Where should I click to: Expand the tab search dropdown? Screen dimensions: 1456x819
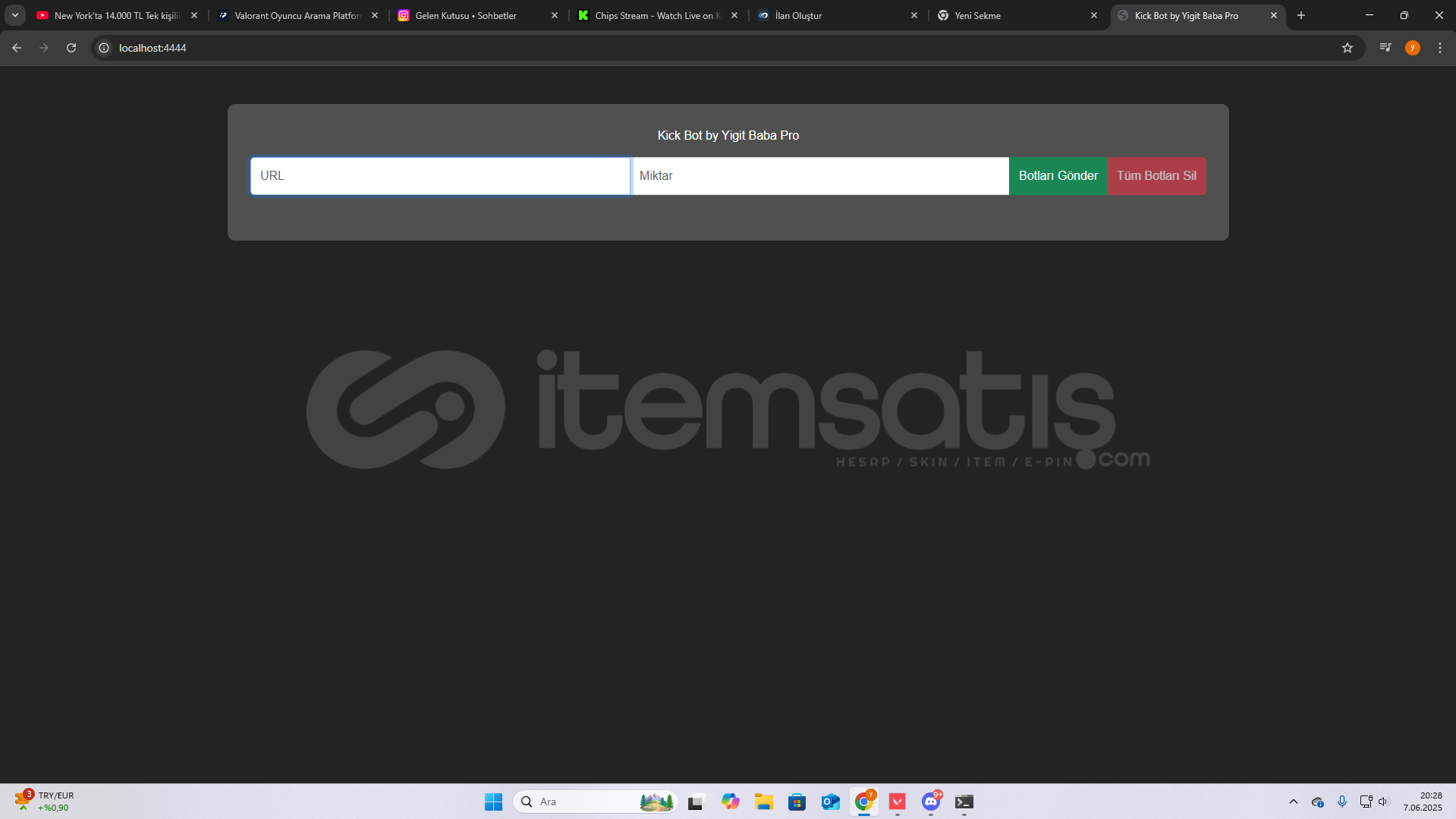[15, 15]
